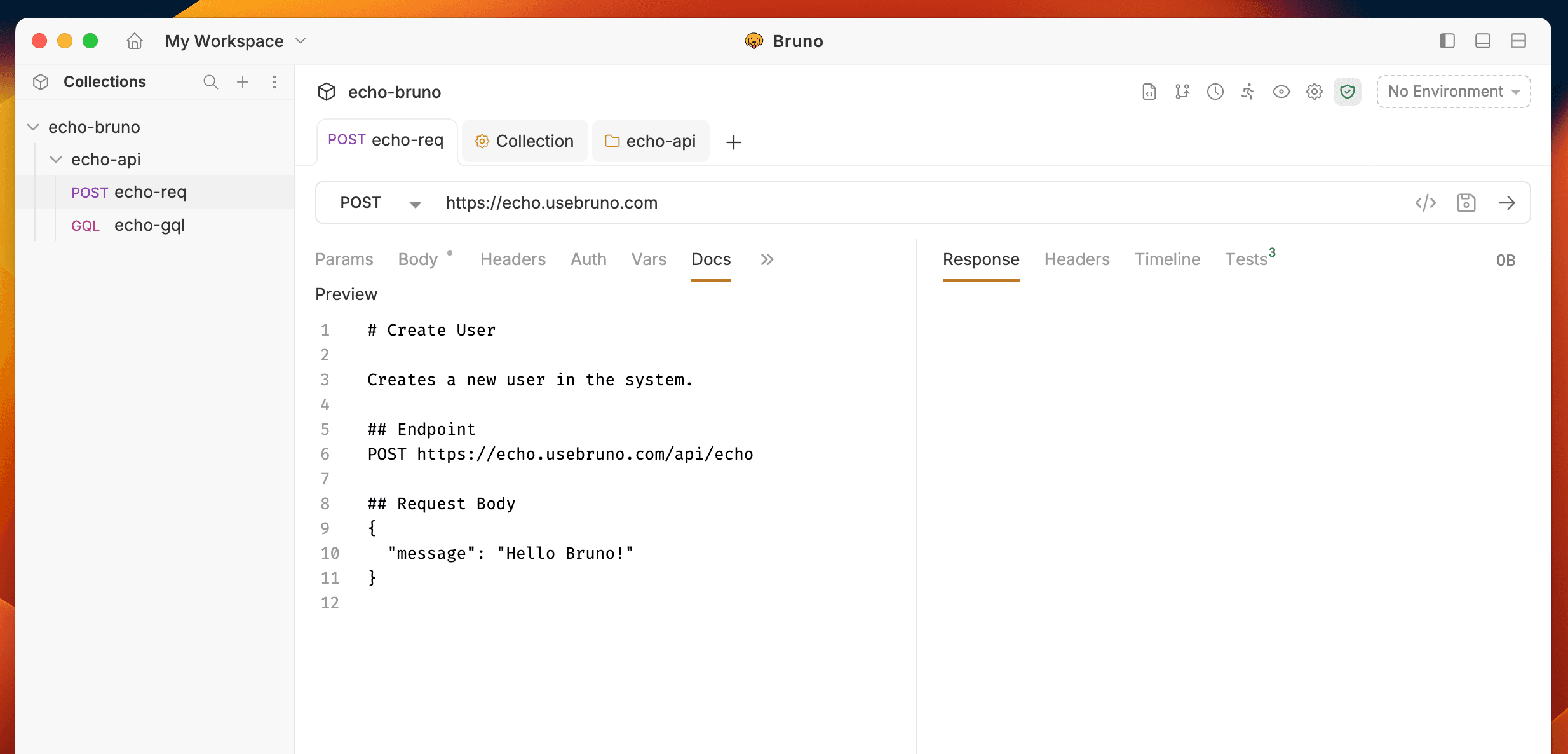Open the collection runner icon

[1247, 92]
